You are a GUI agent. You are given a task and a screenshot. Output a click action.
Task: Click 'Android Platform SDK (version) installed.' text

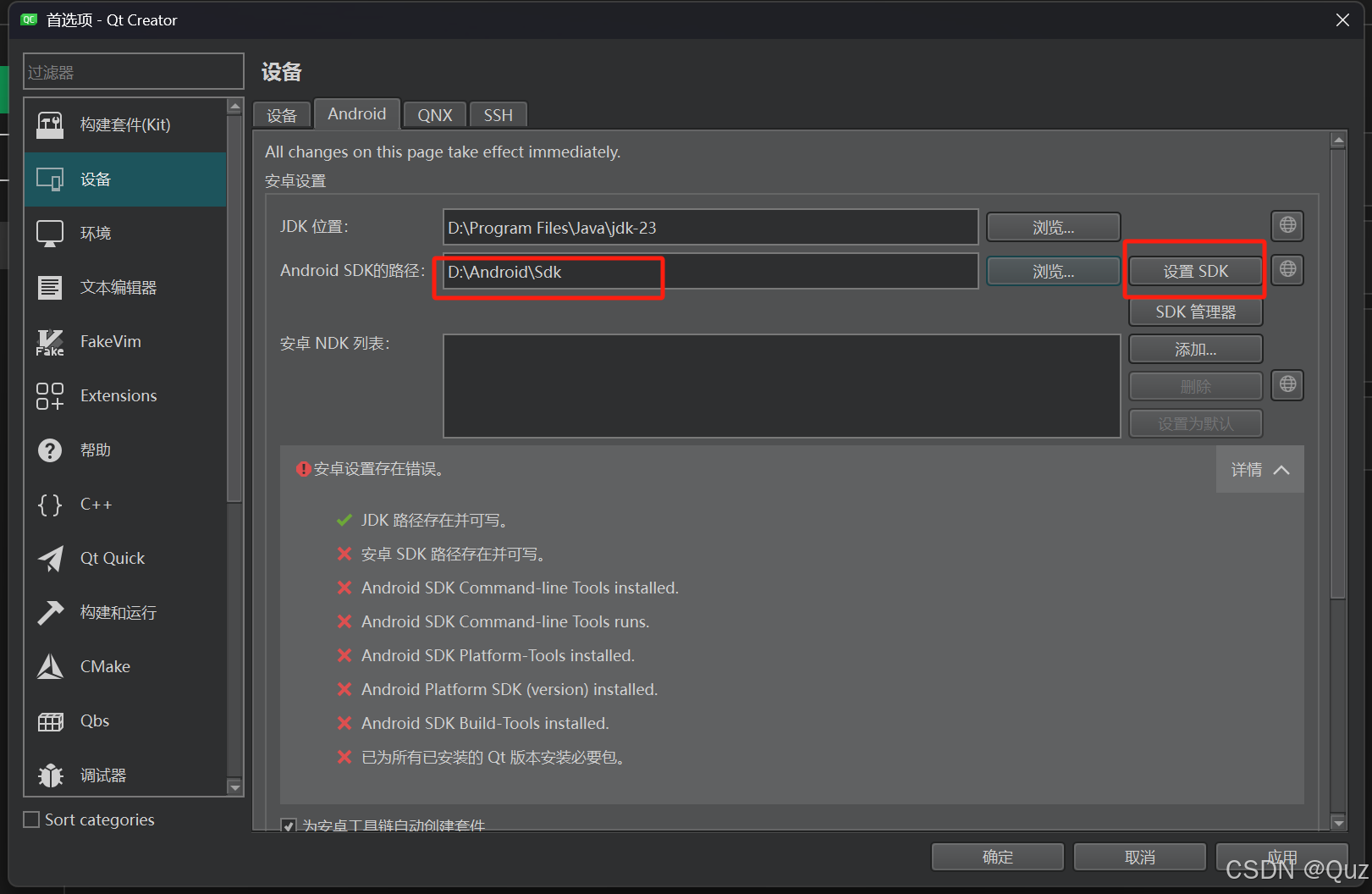510,689
